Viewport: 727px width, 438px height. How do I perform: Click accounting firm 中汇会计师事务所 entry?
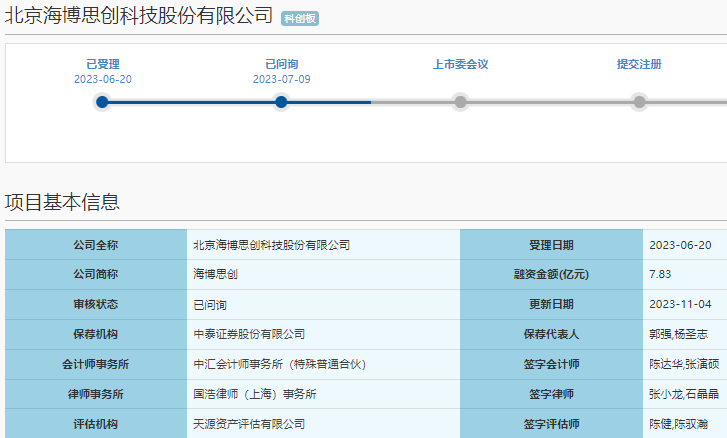pos(279,364)
